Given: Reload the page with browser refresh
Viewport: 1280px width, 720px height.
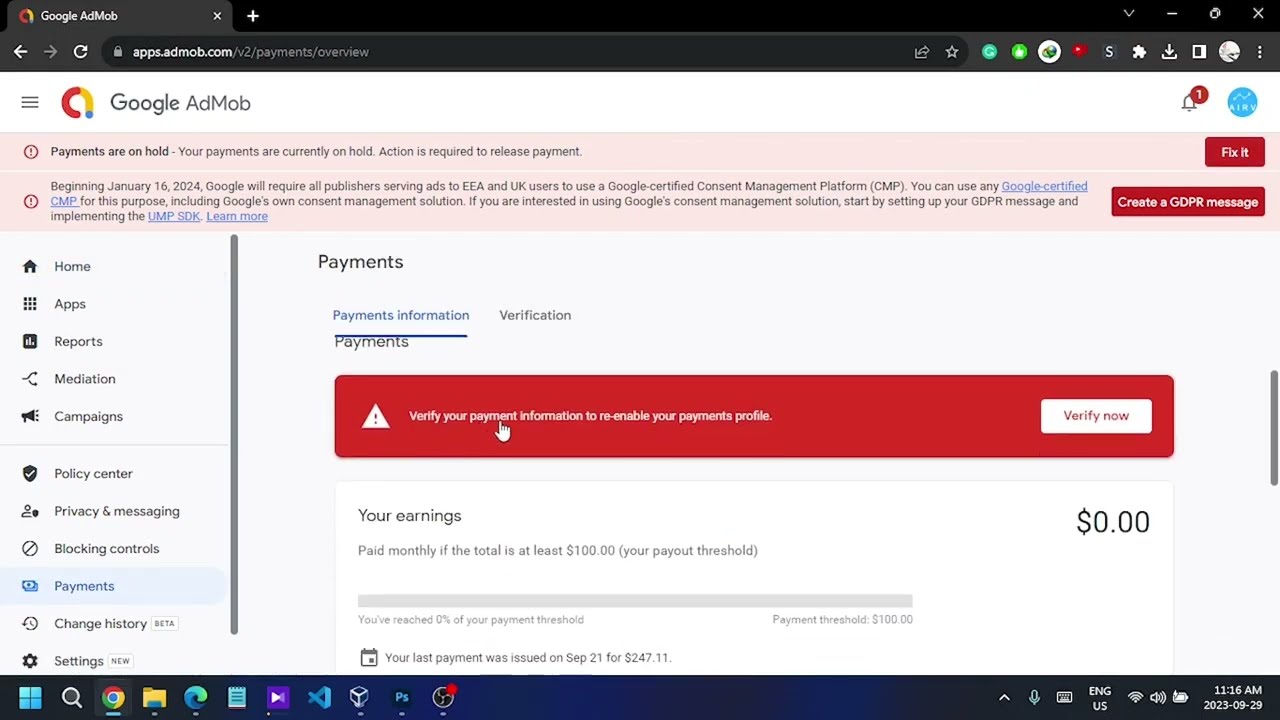Looking at the screenshot, I should 81,52.
